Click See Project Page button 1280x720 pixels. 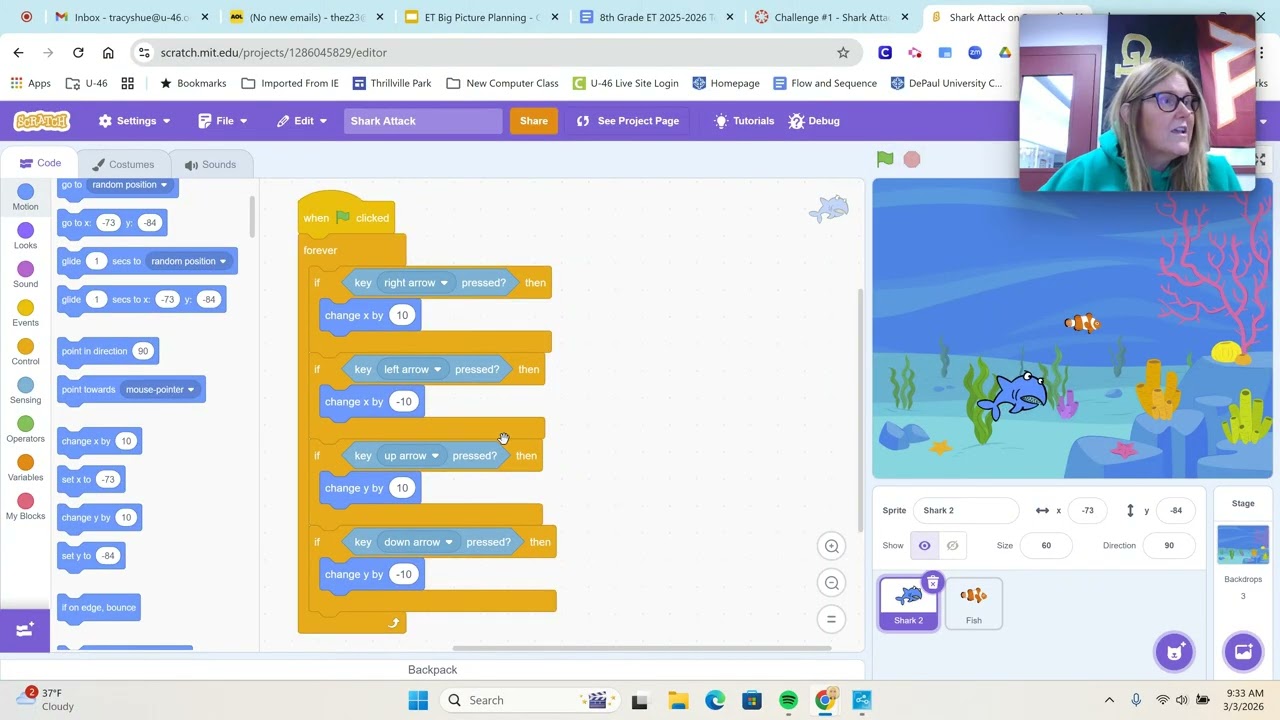(628, 121)
